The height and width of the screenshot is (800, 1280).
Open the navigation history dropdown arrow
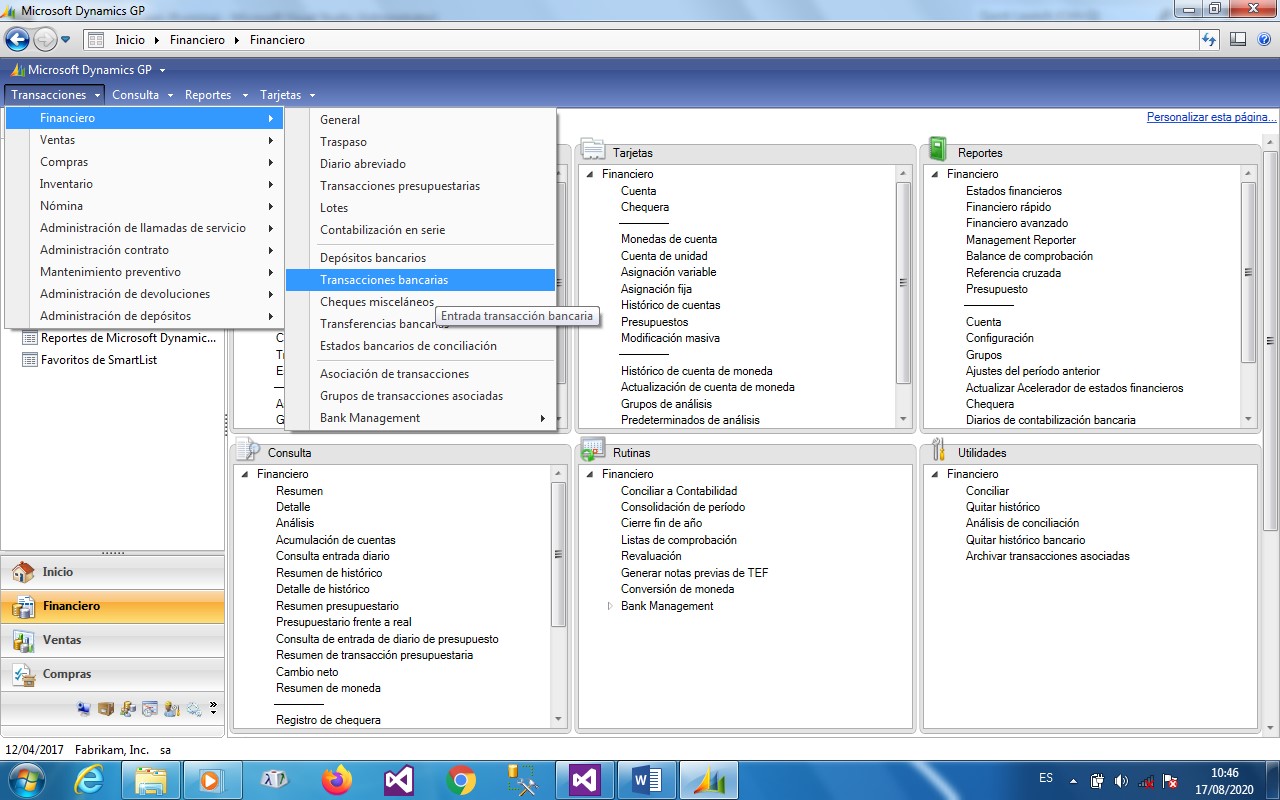66,40
